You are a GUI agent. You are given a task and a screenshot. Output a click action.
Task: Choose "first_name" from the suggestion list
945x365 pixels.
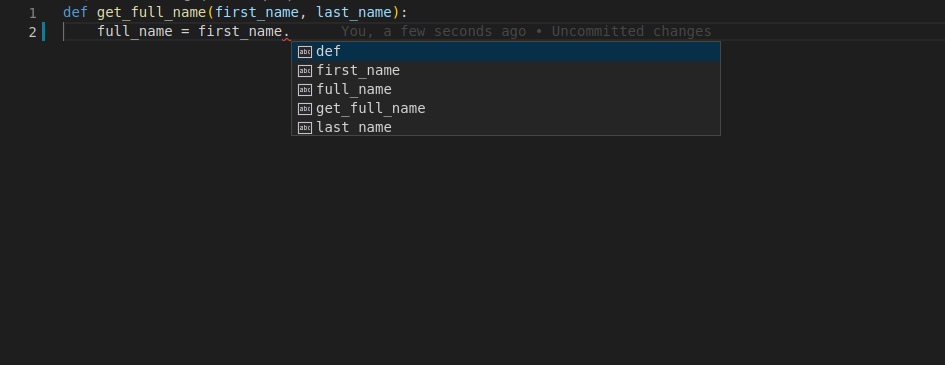click(x=506, y=70)
